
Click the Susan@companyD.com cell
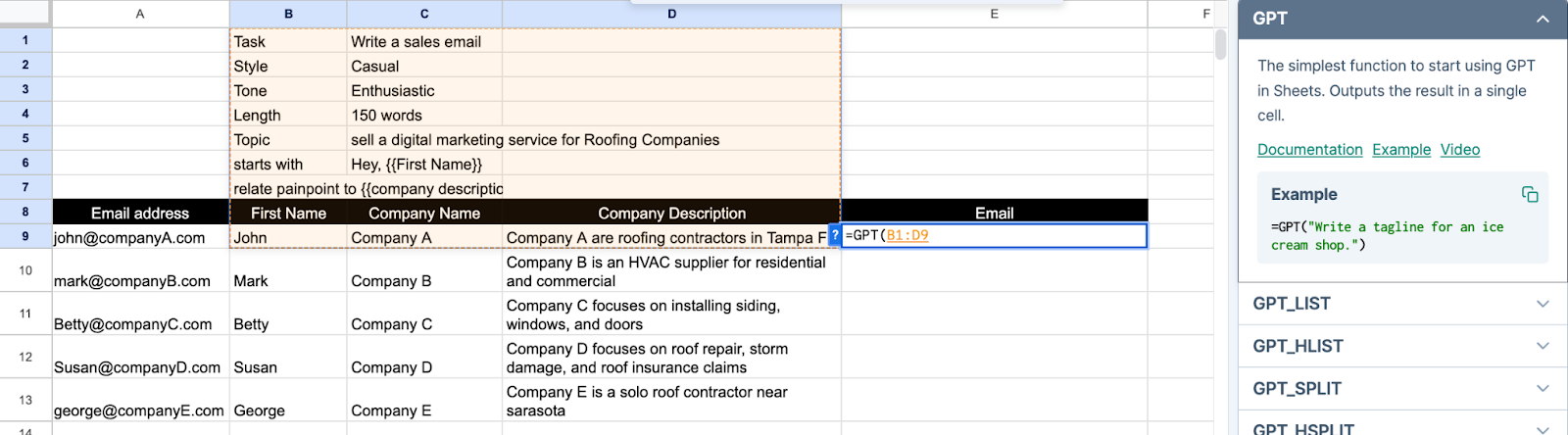pyautogui.click(x=140, y=357)
